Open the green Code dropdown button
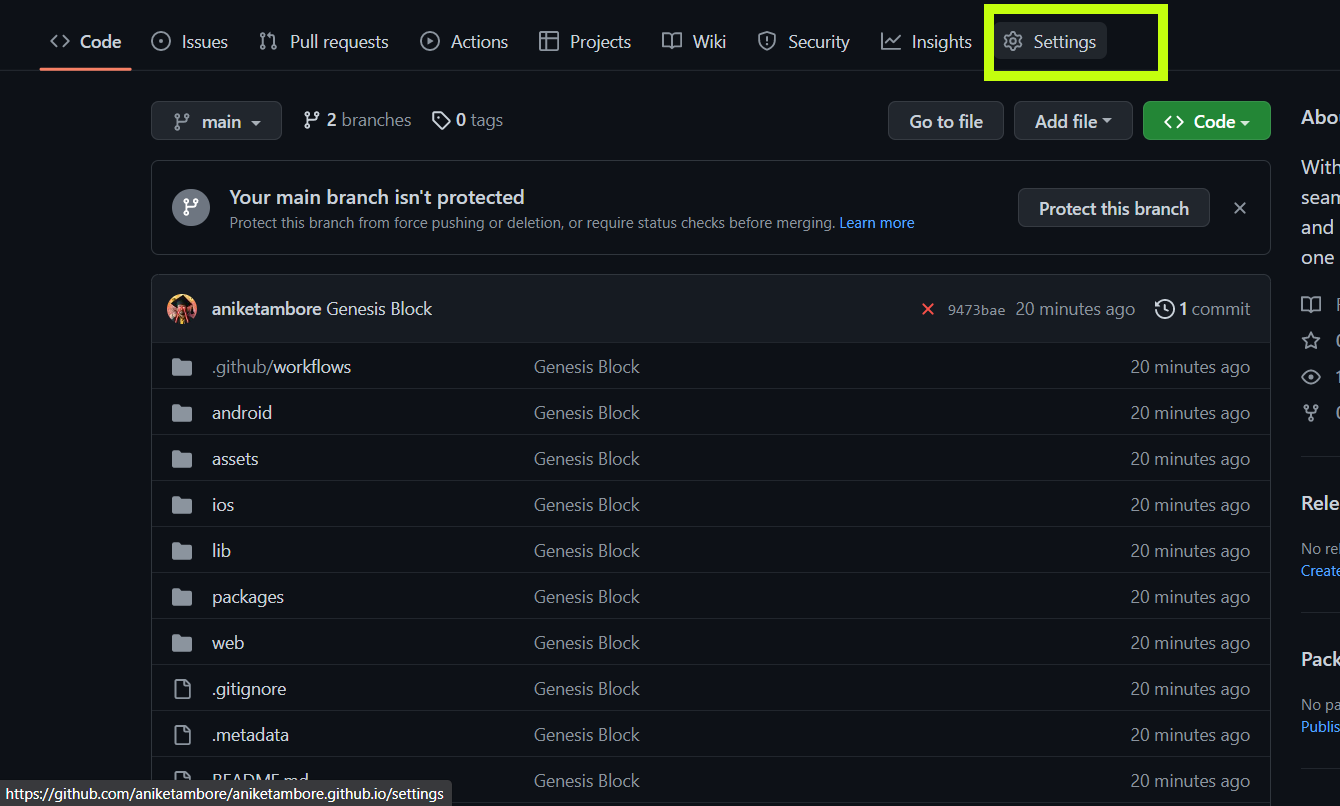Viewport: 1340px width, 806px height. pyautogui.click(x=1207, y=121)
